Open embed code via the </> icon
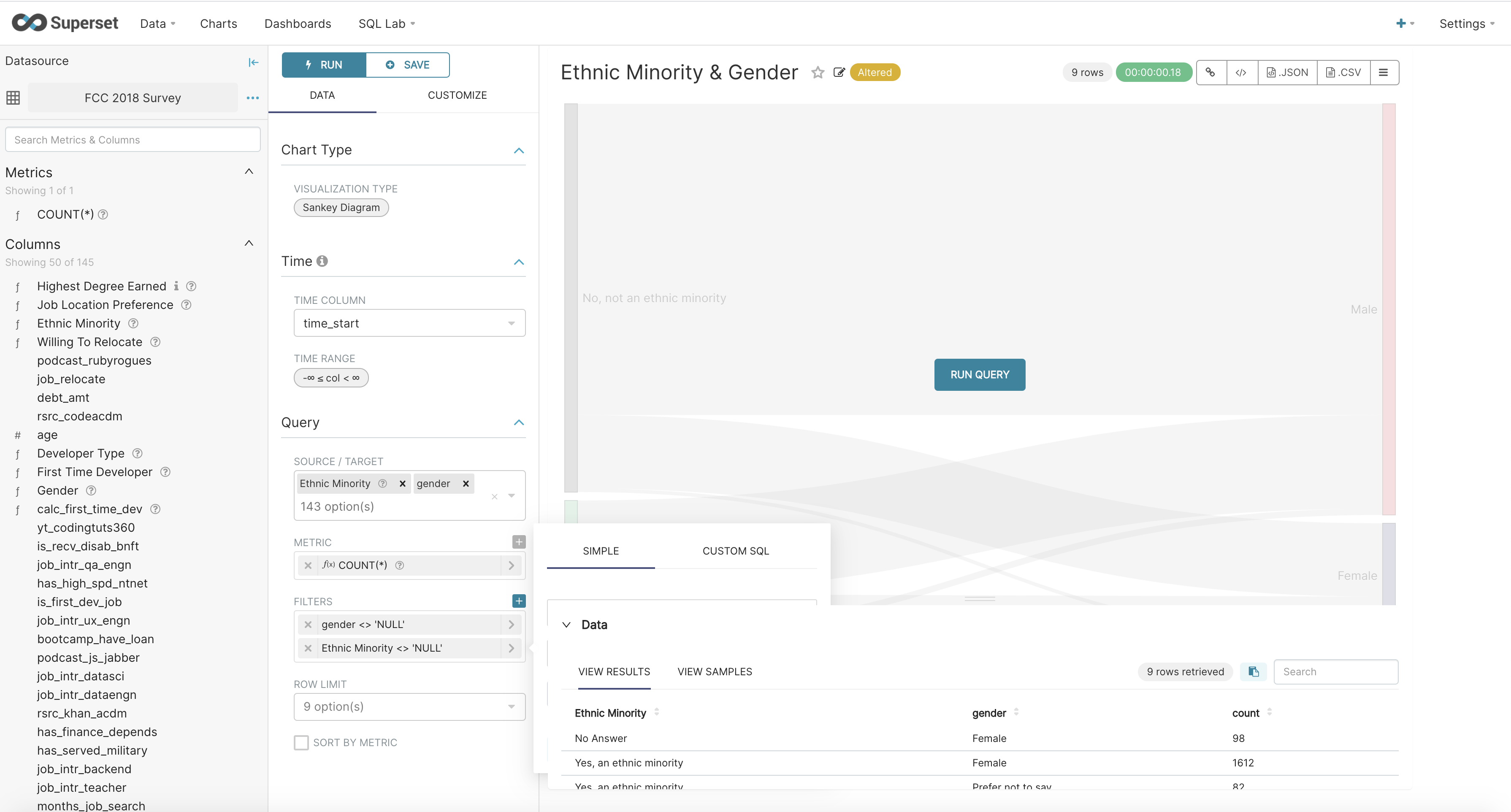Image resolution: width=1511 pixels, height=812 pixels. (1241, 72)
